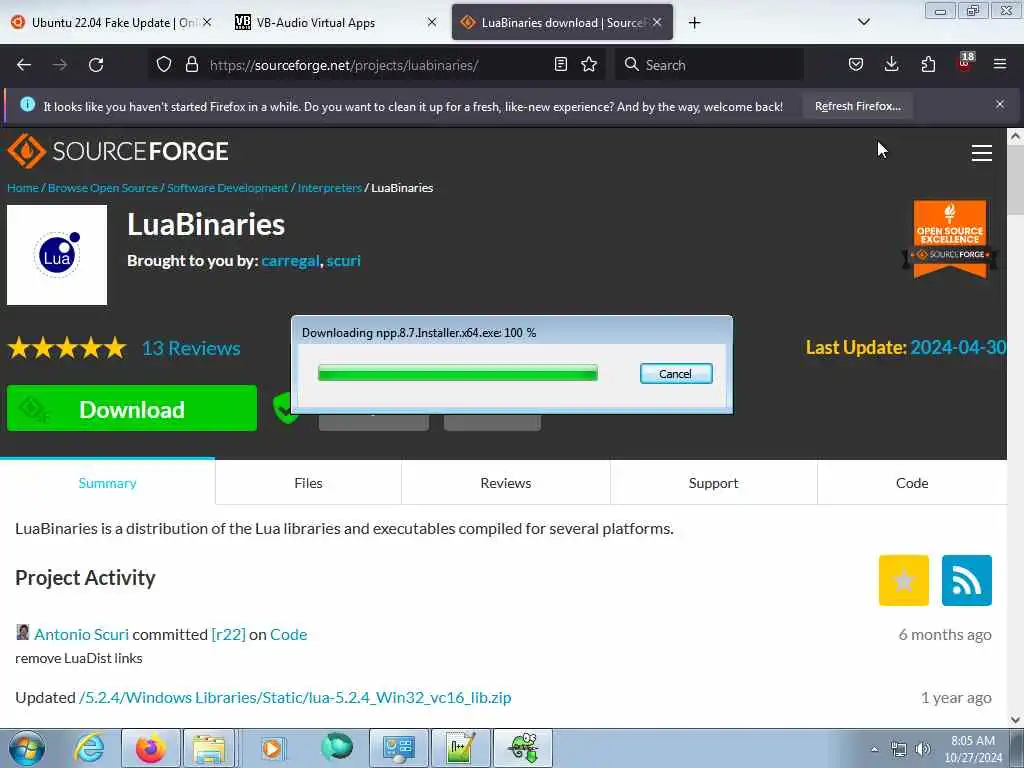Click the Firefox Search box
This screenshot has width=1024, height=768.
click(x=710, y=65)
